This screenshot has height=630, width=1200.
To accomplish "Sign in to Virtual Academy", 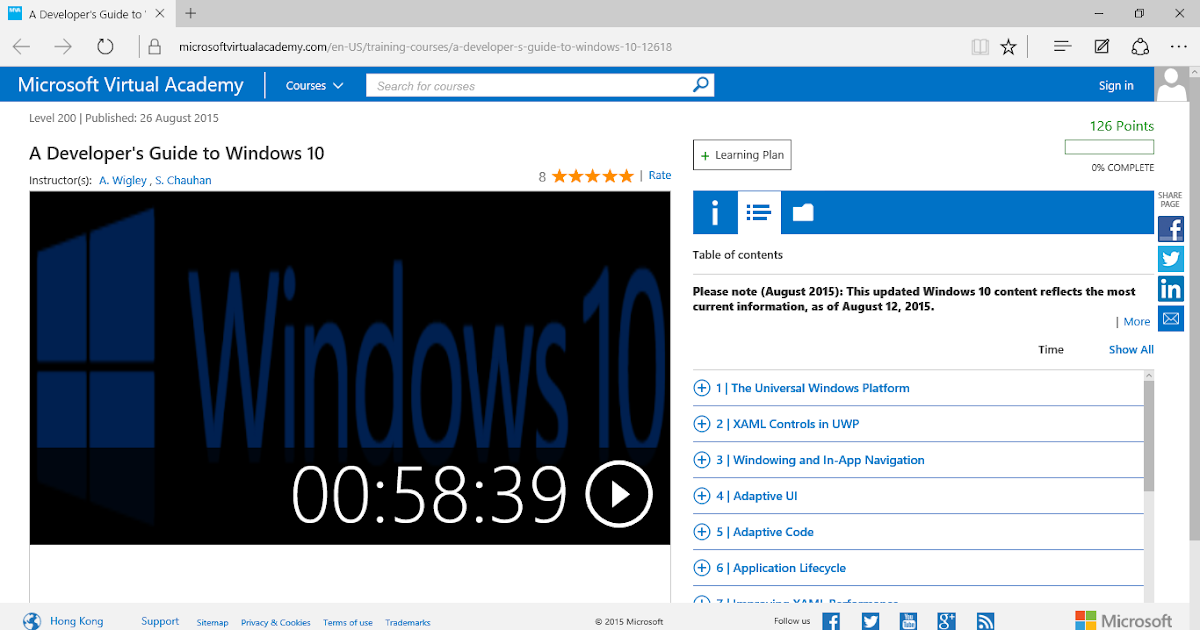I will pyautogui.click(x=1116, y=86).
